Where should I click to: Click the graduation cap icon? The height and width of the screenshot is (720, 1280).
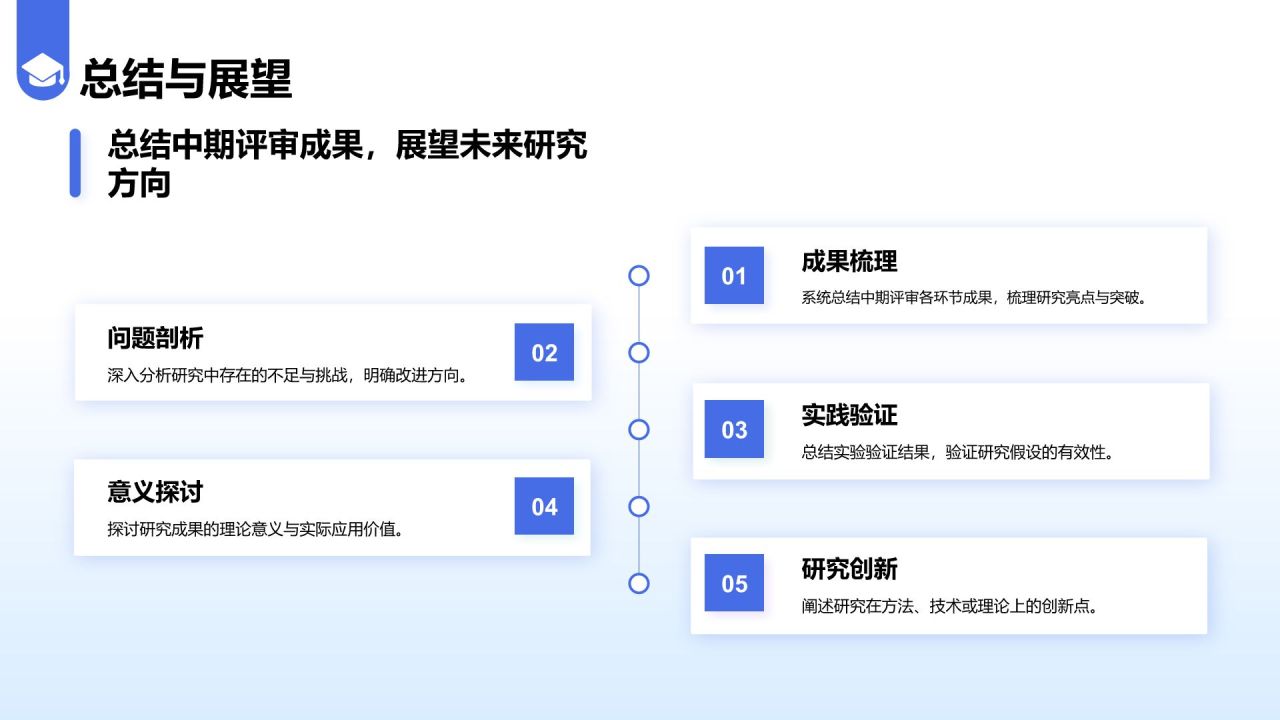coord(43,72)
